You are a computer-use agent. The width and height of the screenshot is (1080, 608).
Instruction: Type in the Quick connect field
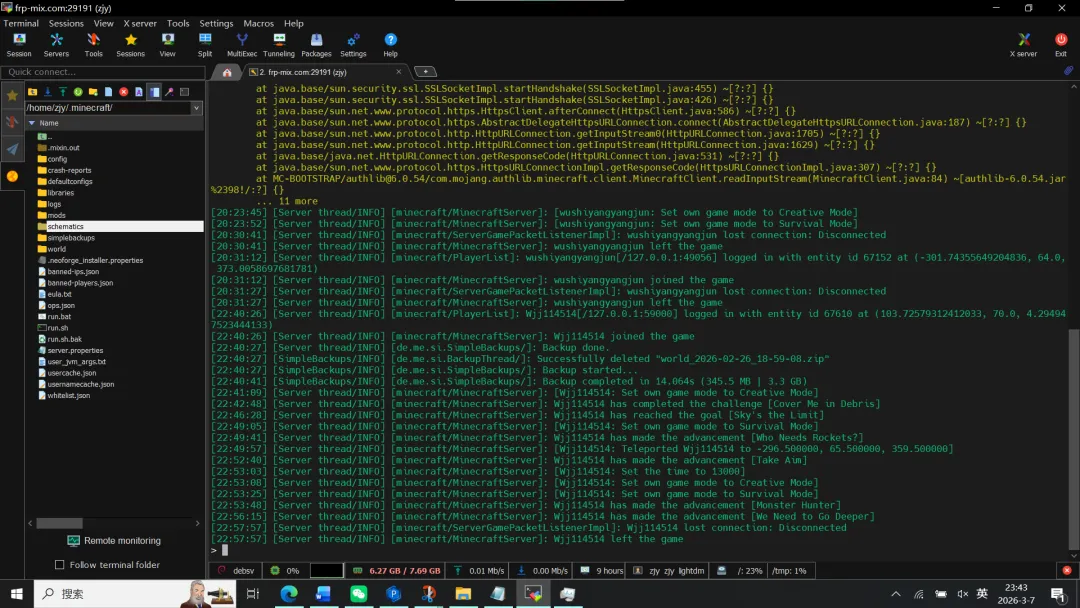[100, 72]
